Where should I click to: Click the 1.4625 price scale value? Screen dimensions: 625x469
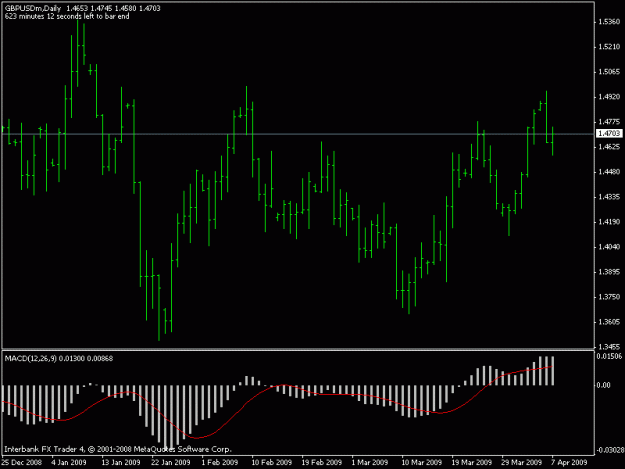(609, 147)
